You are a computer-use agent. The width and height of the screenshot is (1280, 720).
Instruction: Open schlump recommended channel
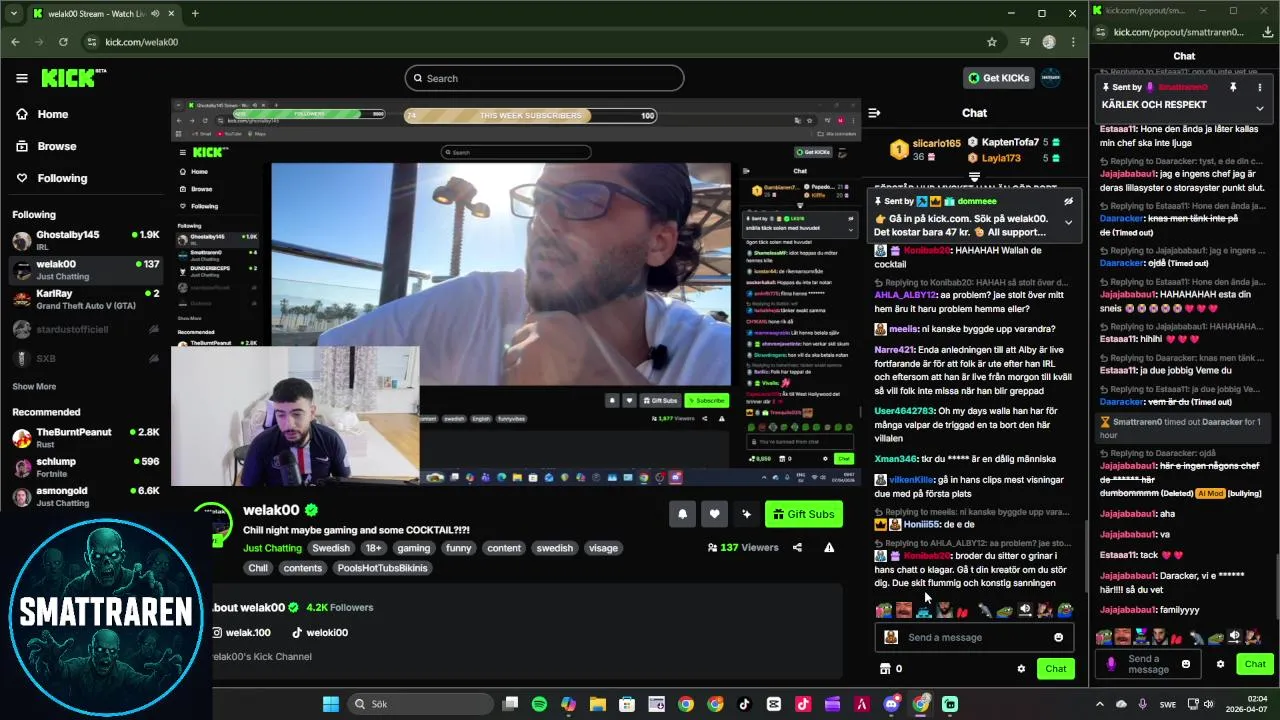86,467
